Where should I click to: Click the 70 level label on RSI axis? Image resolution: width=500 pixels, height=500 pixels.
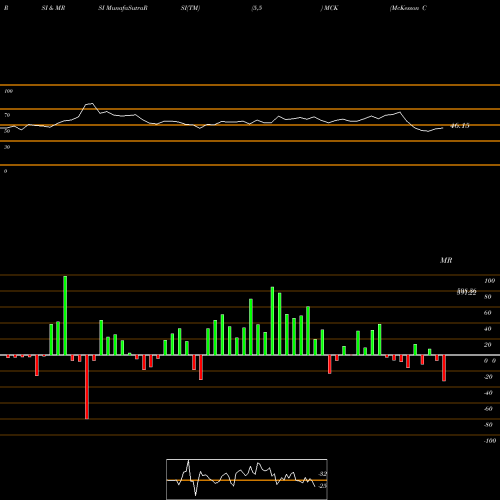coord(7,115)
